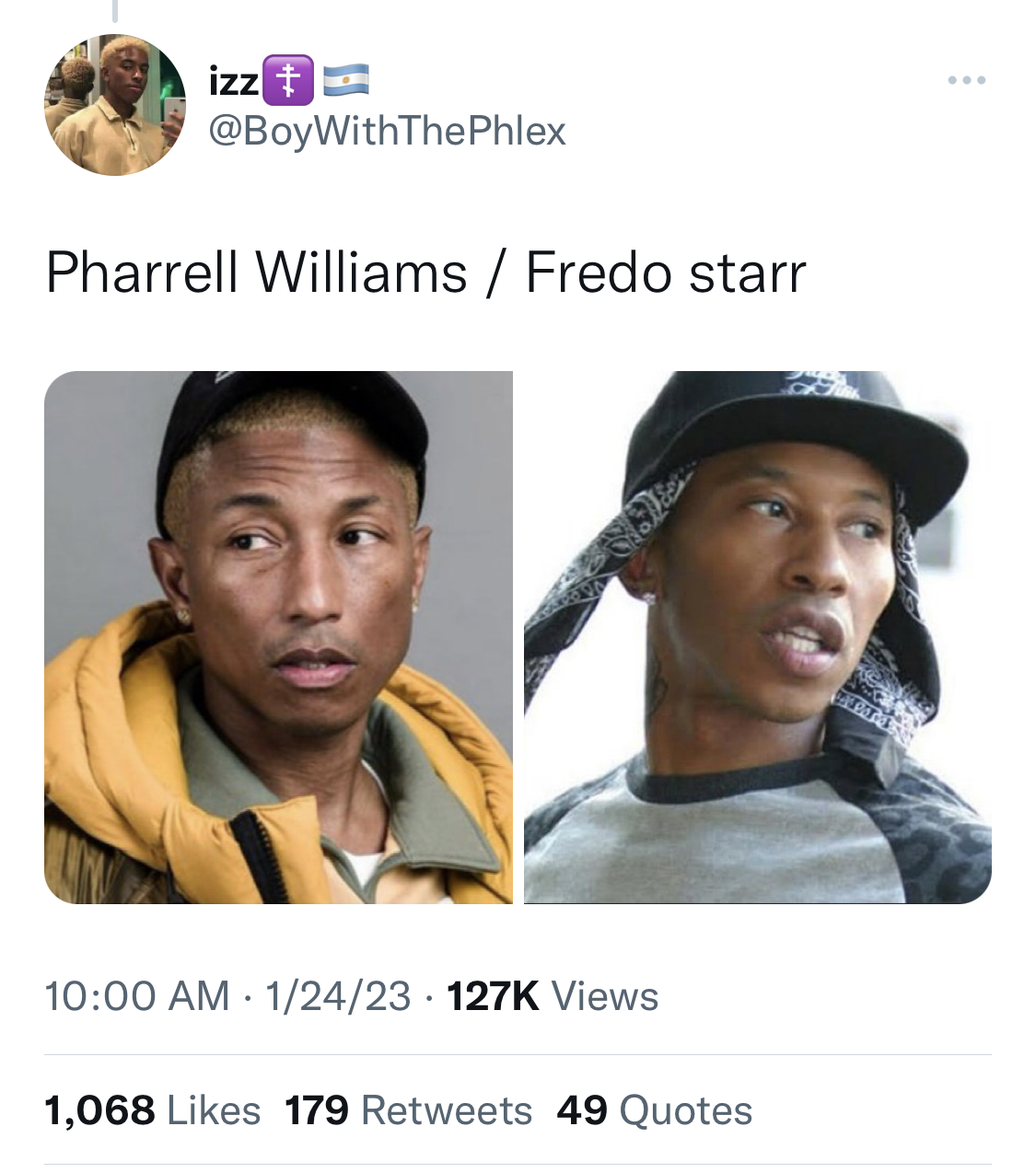Click the Pharrell Williams tweet text
The height and width of the screenshot is (1173, 1036).
point(257,273)
